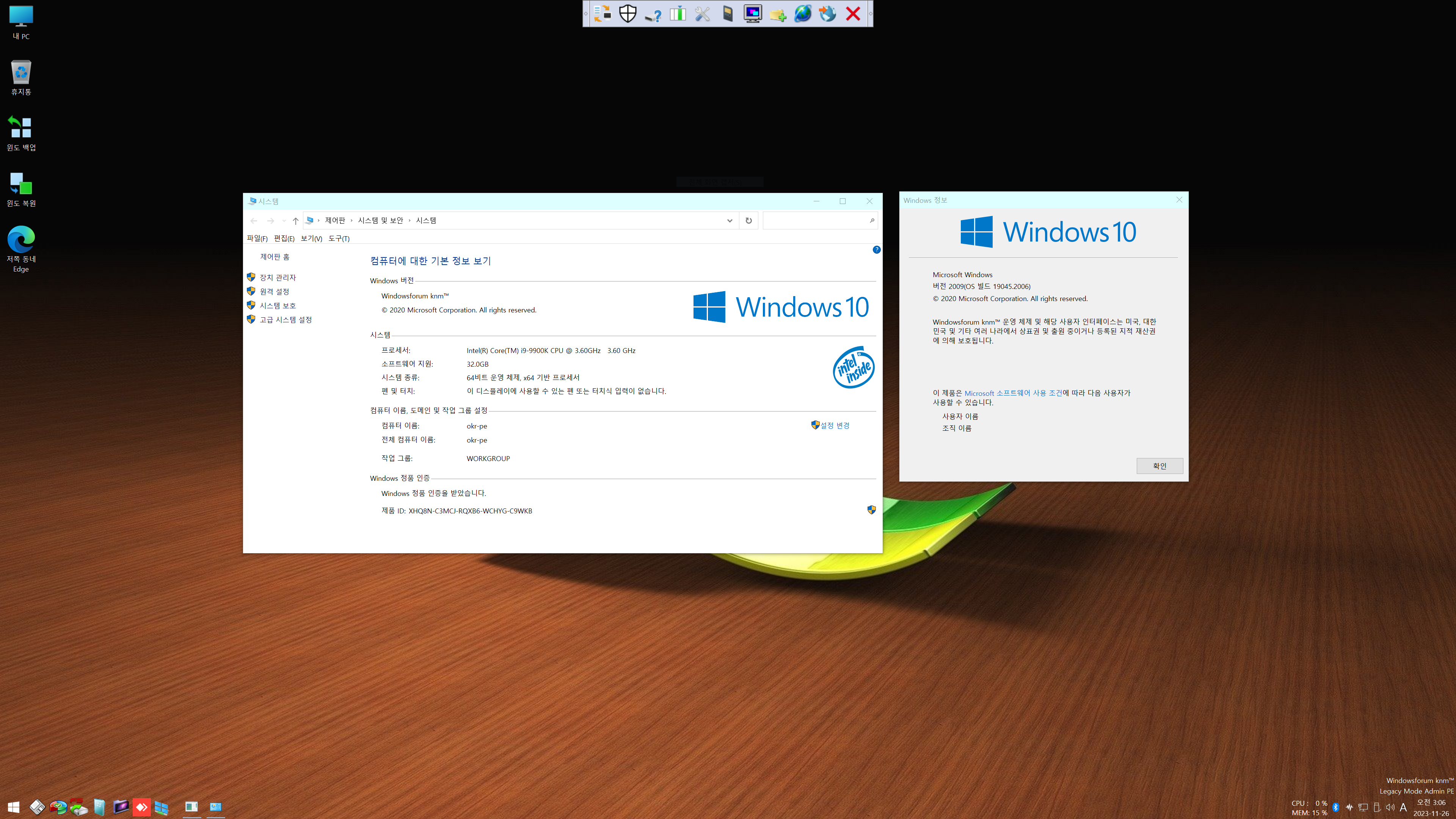Click the Bluetooth tray icon

tap(1335, 807)
